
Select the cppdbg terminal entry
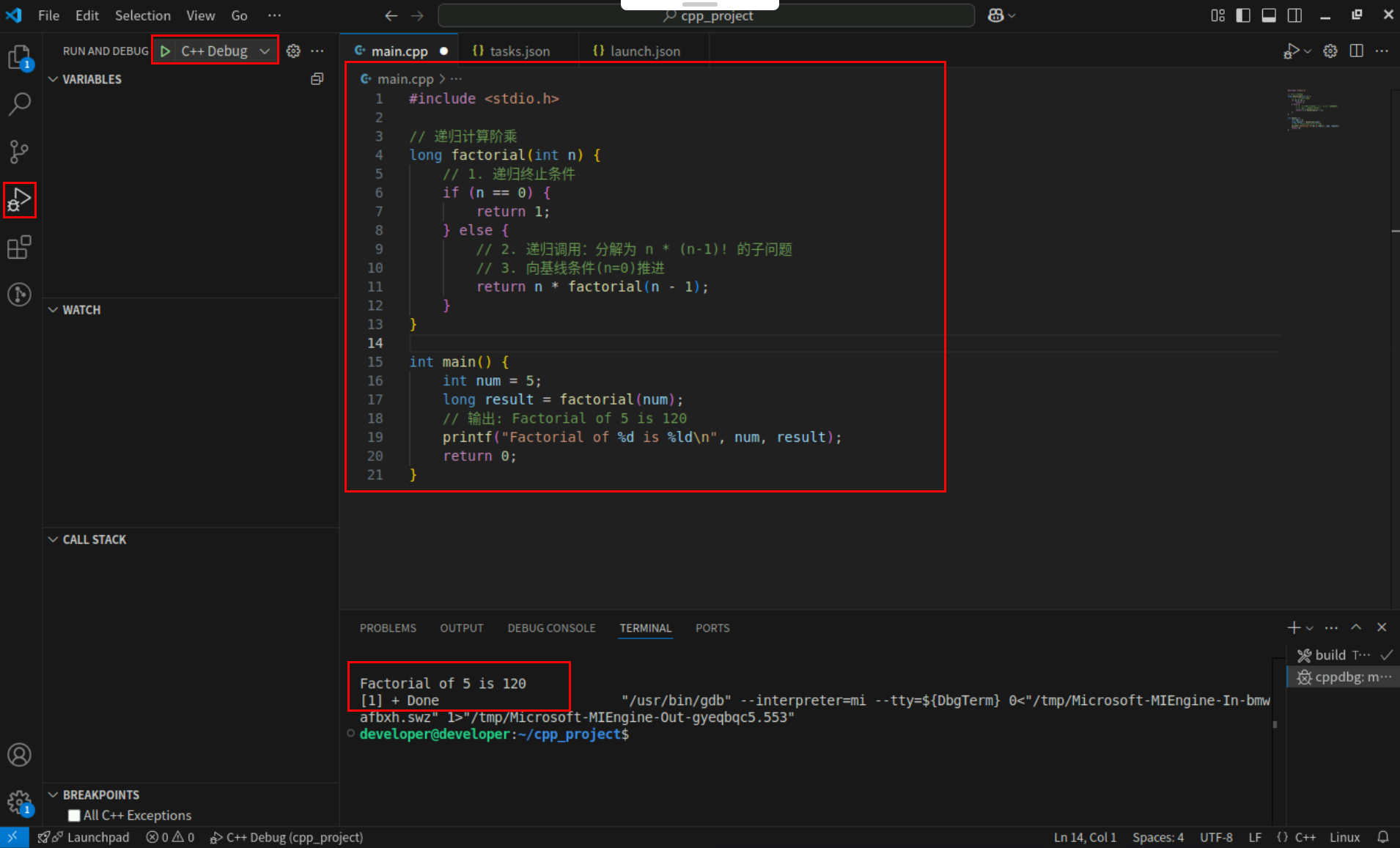[x=1341, y=676]
